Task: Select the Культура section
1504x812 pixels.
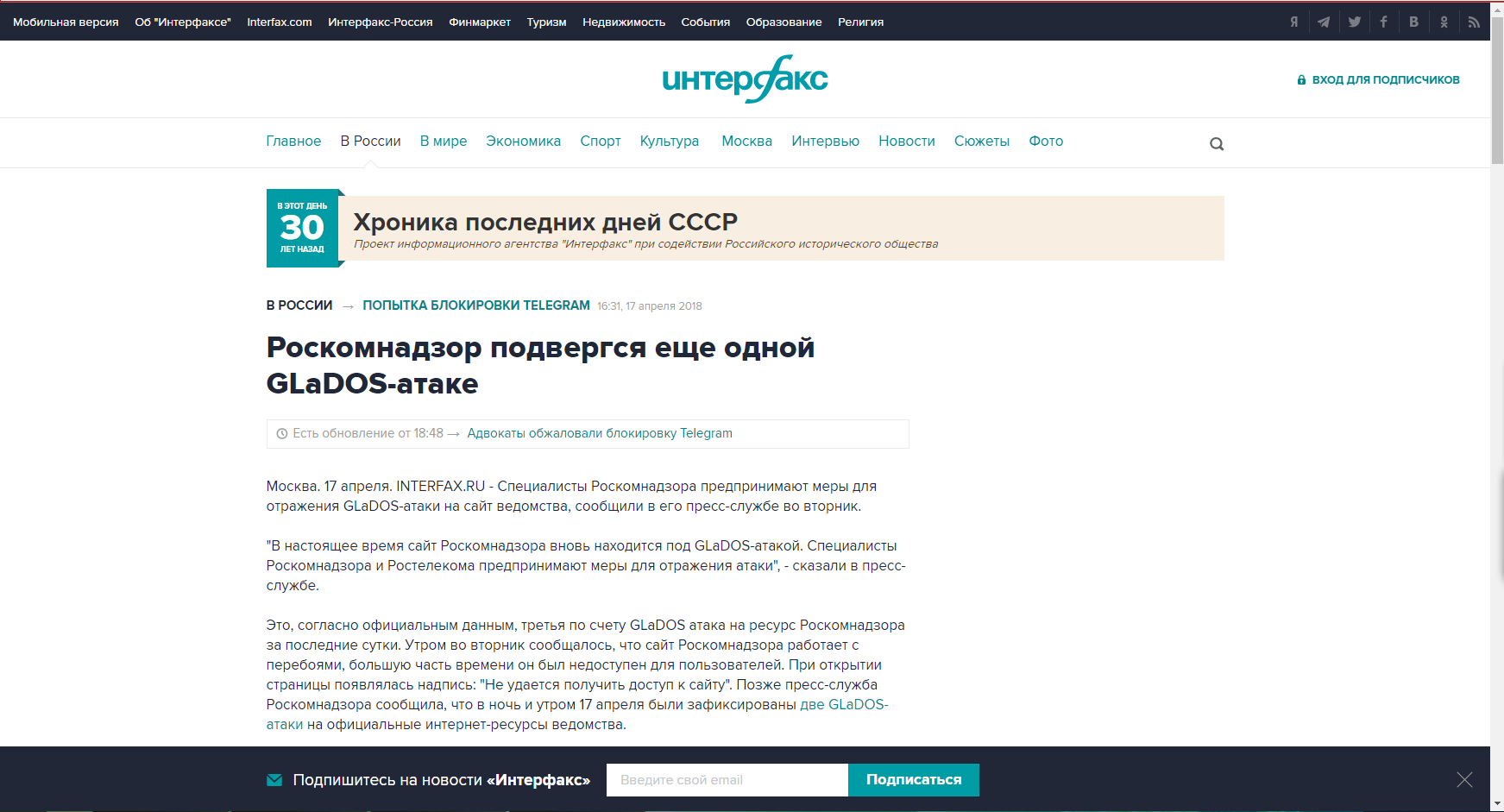Action: pos(670,141)
